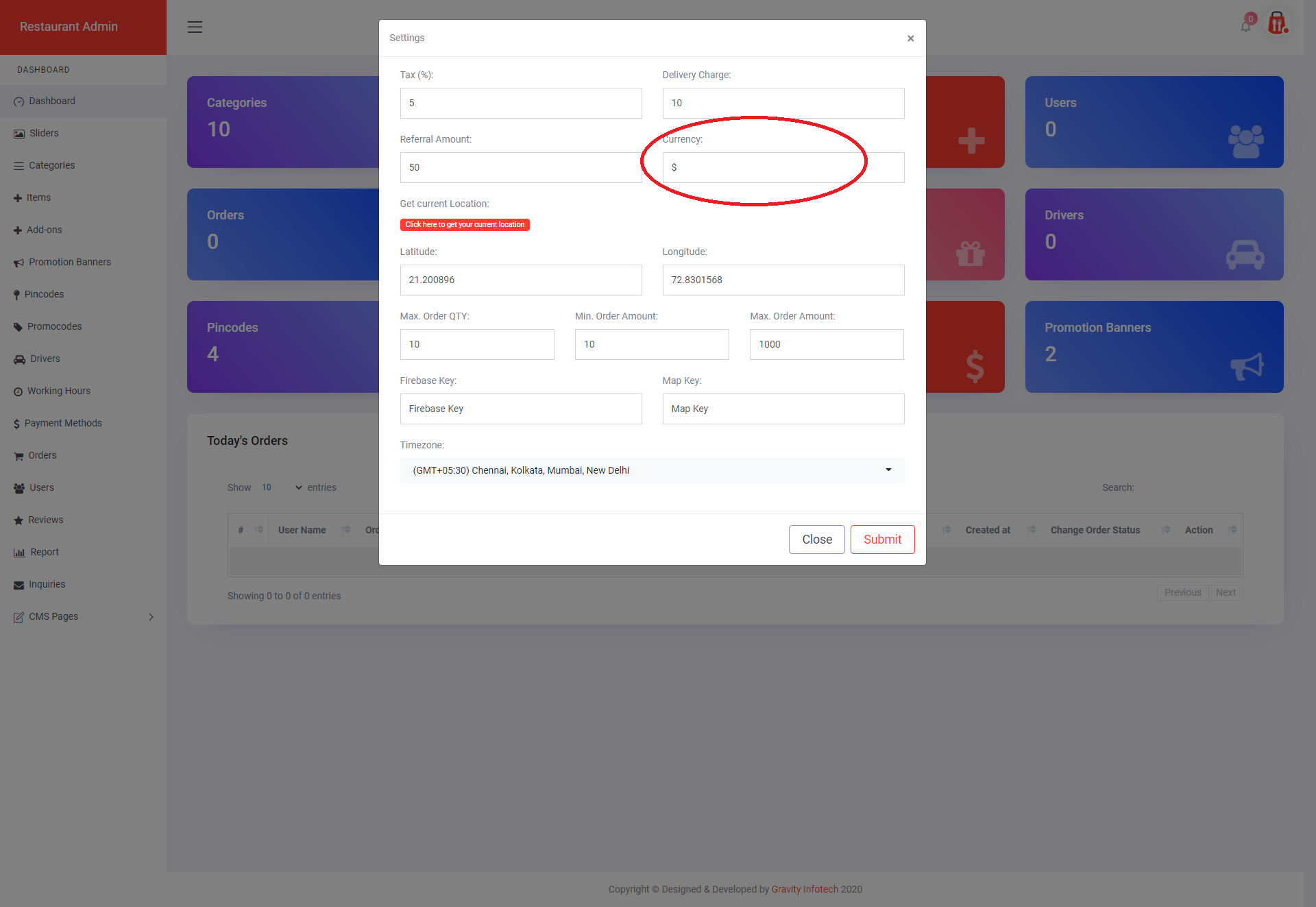Go to Promocodes sidebar item
This screenshot has width=1316, height=907.
[x=54, y=326]
